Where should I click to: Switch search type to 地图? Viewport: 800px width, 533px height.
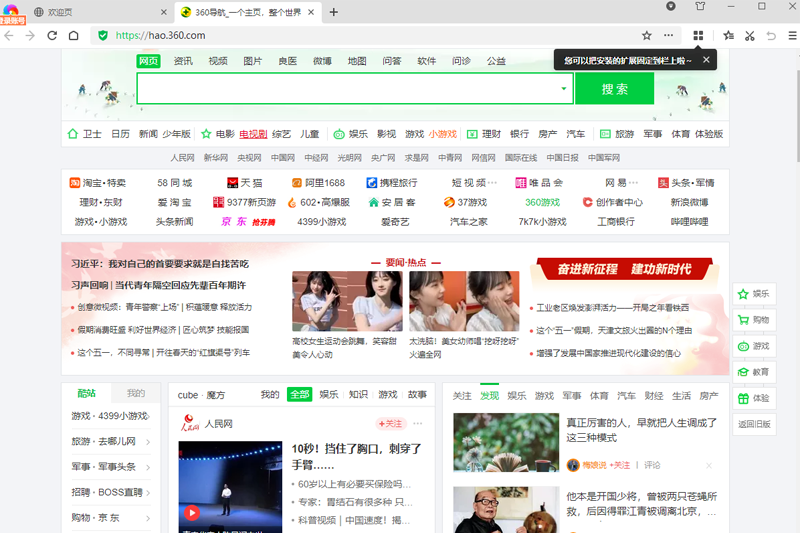357,61
